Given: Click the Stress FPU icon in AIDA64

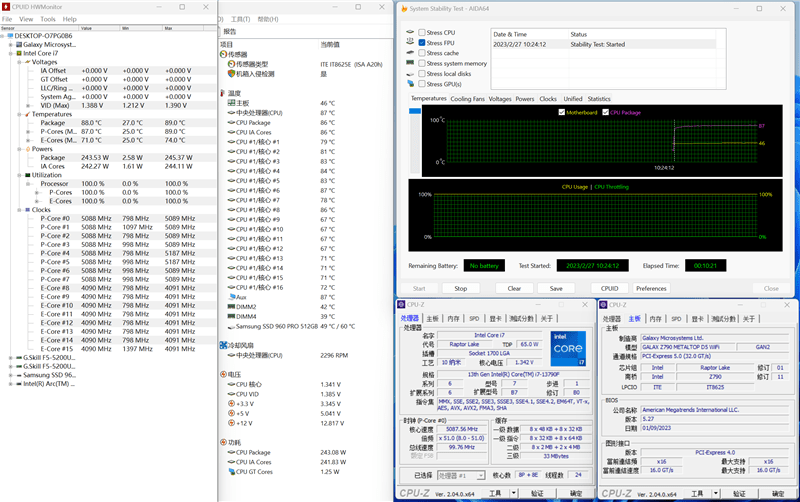Looking at the screenshot, I should pyautogui.click(x=410, y=42).
